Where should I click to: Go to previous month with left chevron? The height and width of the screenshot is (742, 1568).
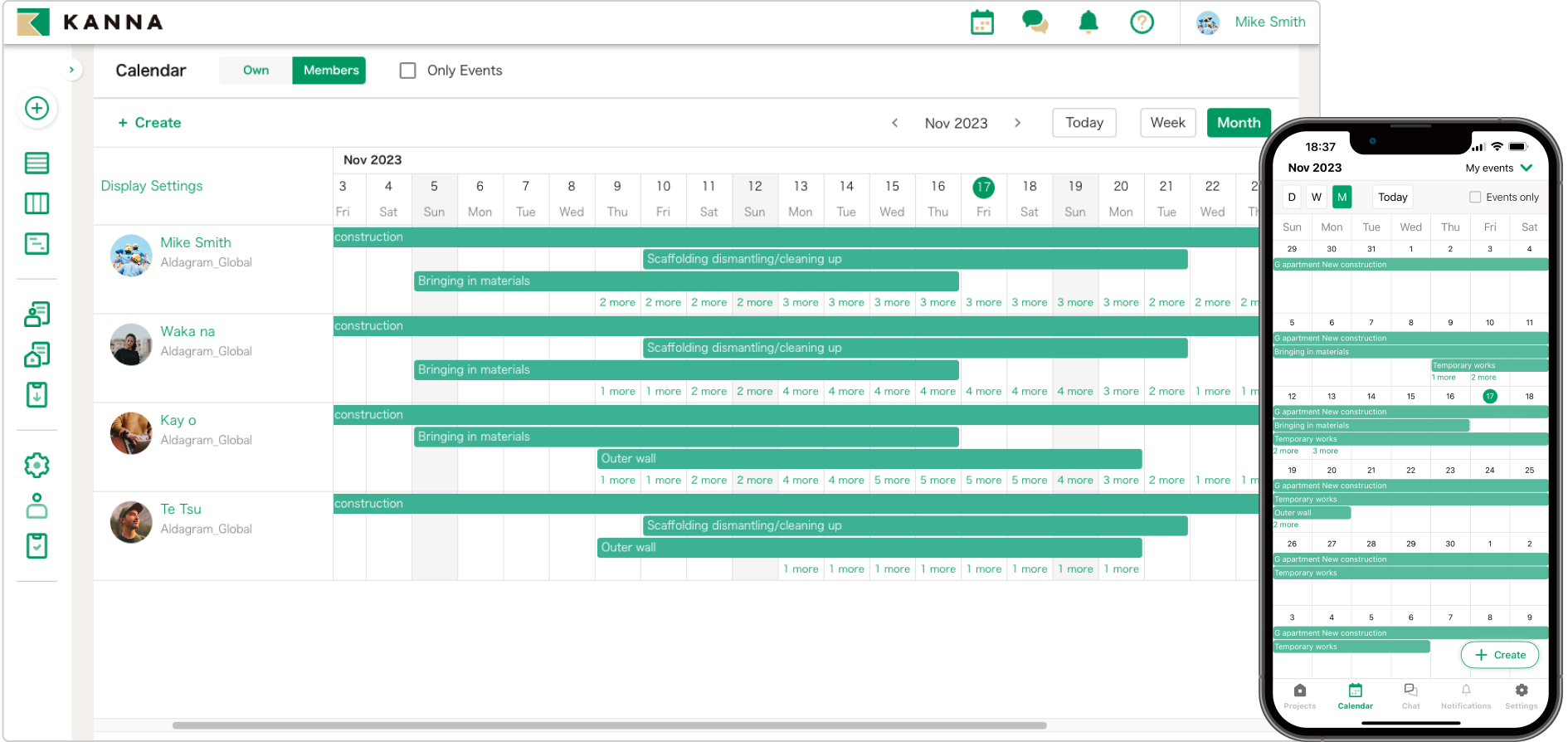(x=894, y=123)
